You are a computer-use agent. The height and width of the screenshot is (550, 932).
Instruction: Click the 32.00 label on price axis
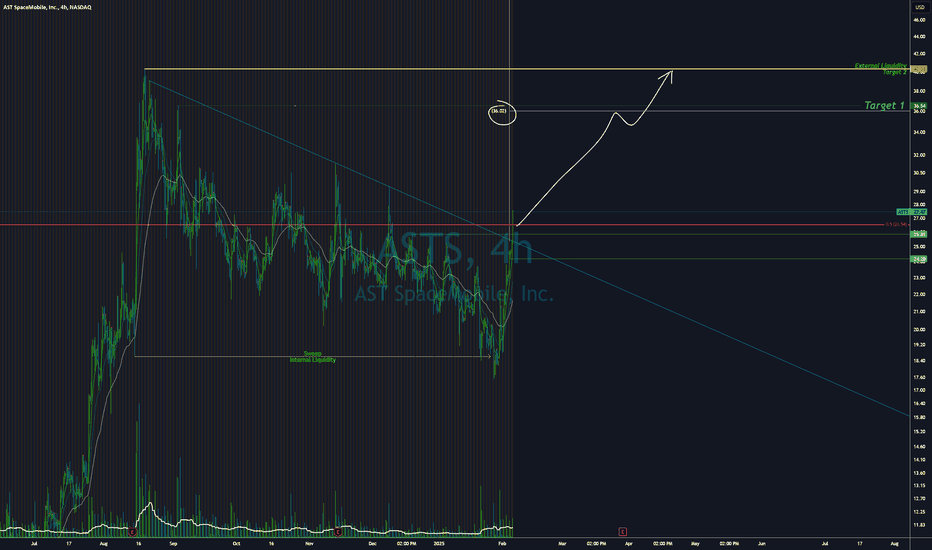920,155
